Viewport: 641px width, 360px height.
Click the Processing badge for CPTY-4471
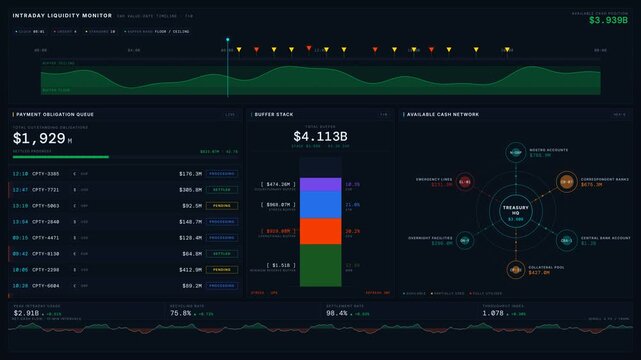click(x=222, y=237)
